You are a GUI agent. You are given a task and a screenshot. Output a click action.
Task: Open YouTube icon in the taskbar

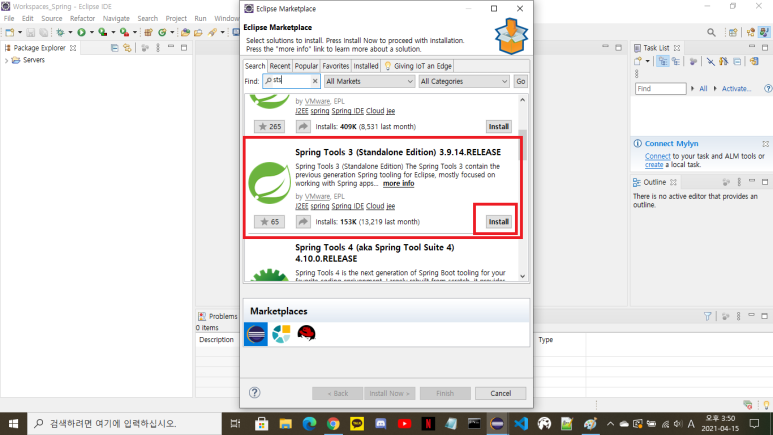tap(404, 424)
